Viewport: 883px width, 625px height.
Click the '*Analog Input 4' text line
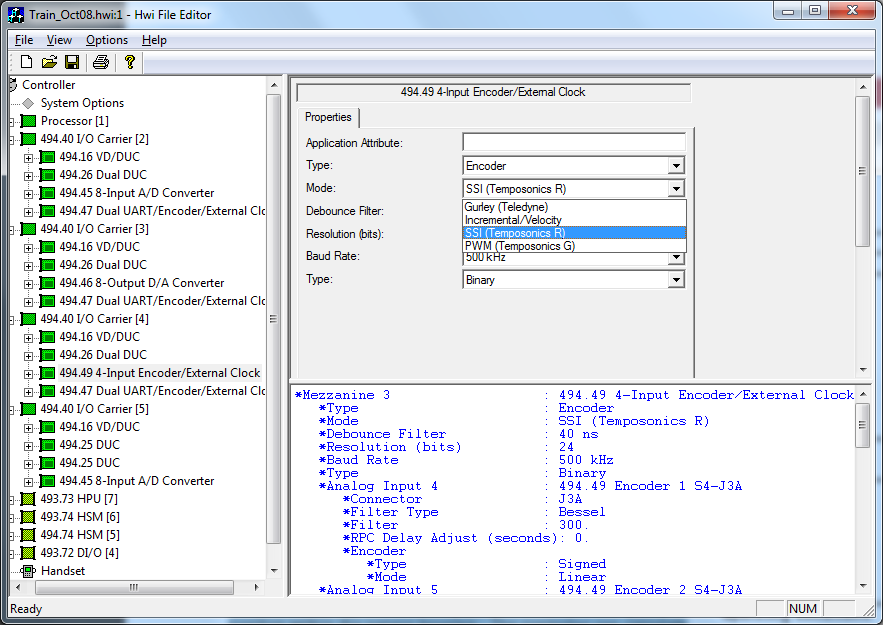point(378,486)
